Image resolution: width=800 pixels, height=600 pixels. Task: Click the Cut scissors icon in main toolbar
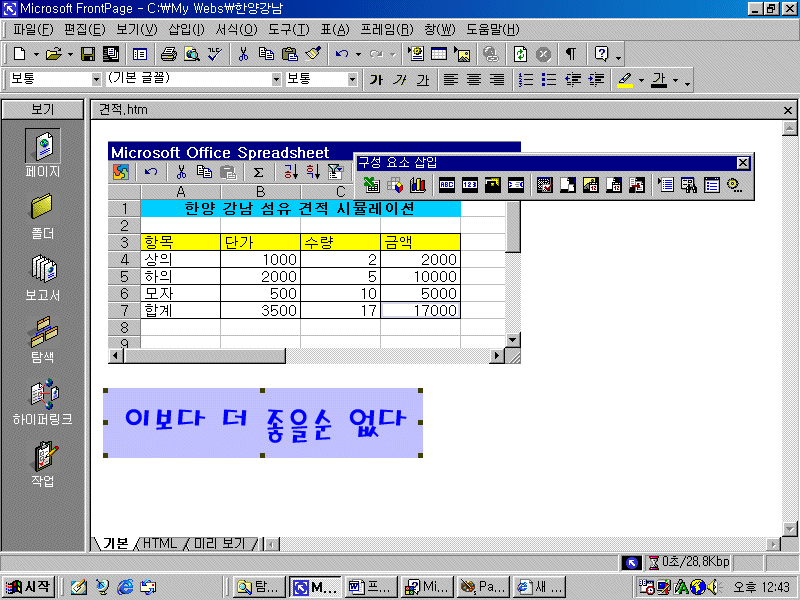point(243,54)
